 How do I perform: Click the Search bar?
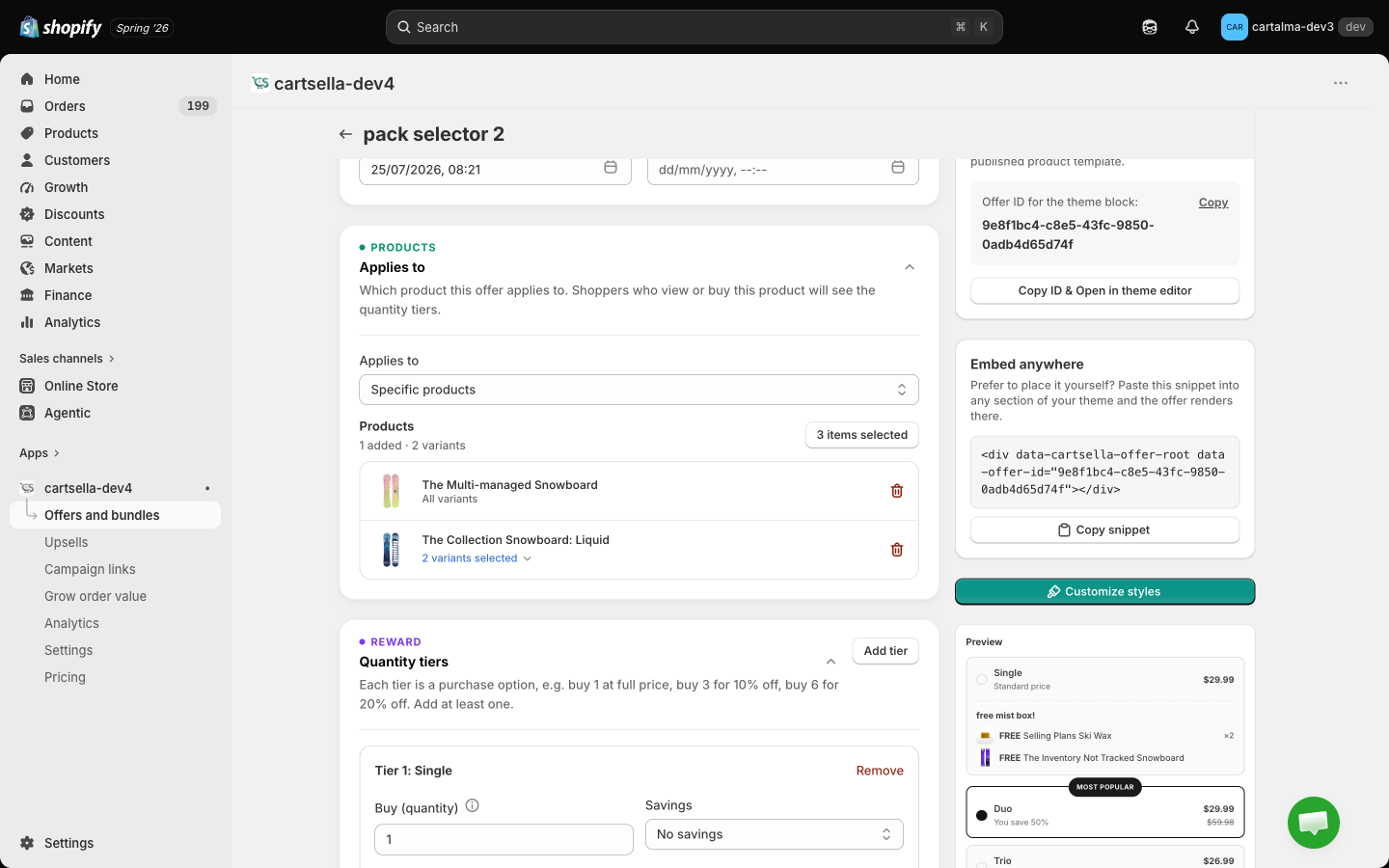coord(694,27)
